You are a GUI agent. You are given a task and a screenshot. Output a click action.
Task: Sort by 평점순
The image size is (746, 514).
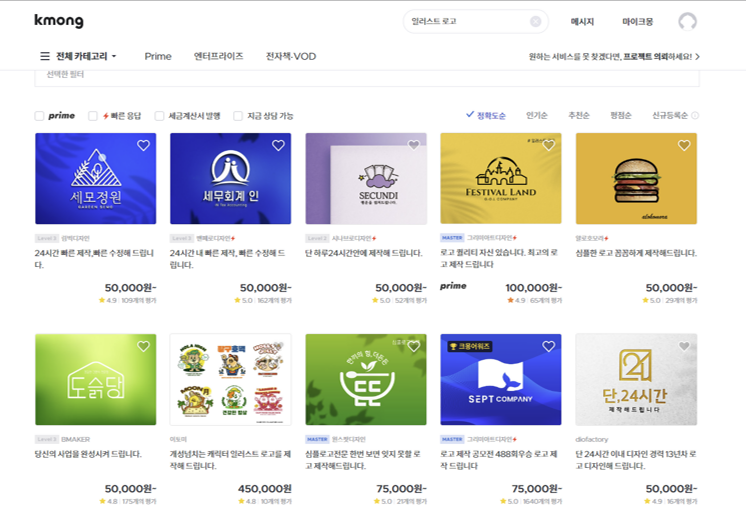click(x=621, y=115)
